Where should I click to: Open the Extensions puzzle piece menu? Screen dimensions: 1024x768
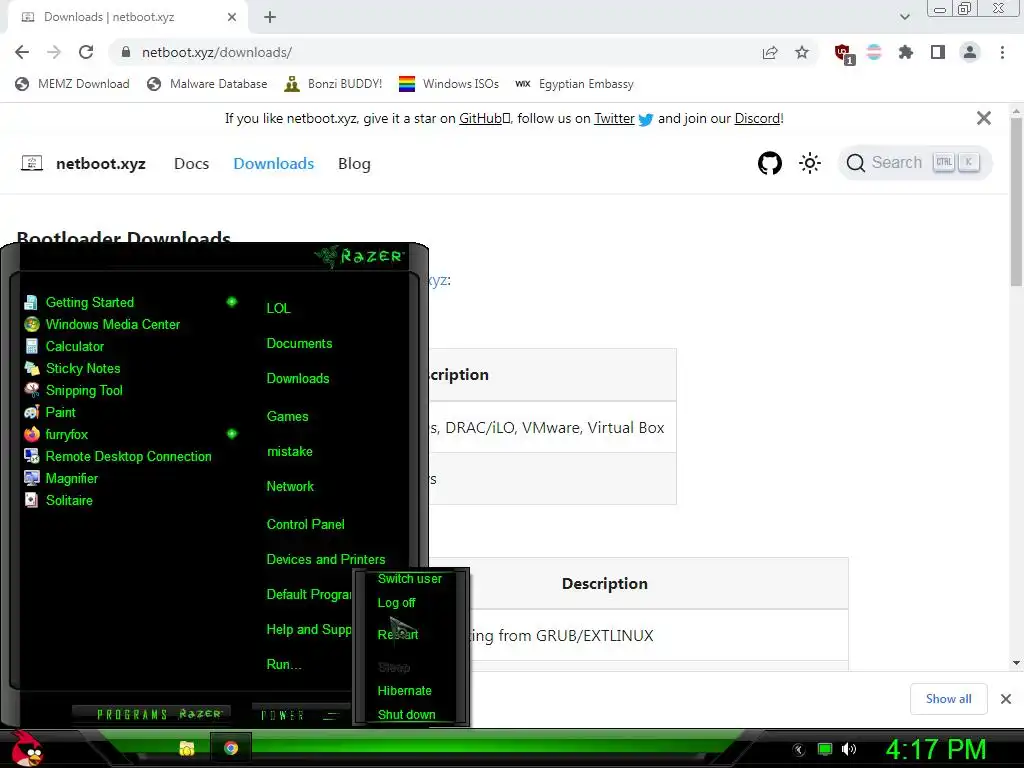(x=906, y=52)
